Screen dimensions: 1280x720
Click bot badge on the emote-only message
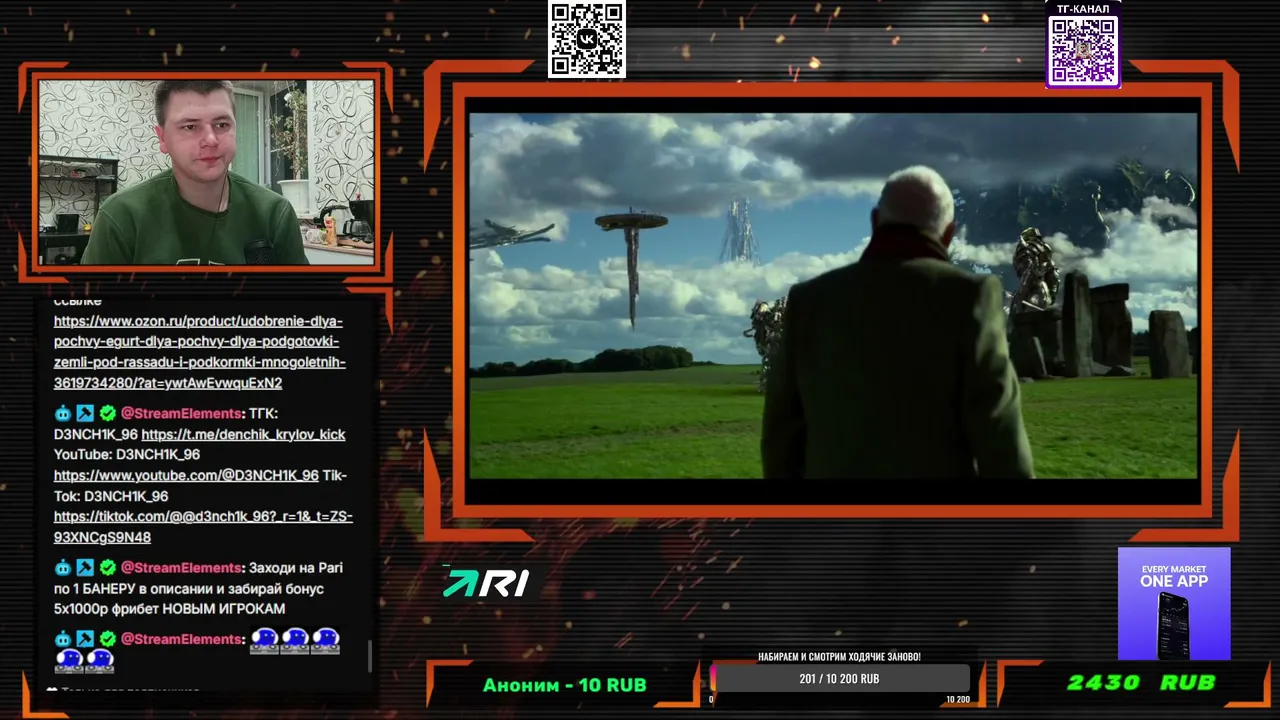(63, 639)
